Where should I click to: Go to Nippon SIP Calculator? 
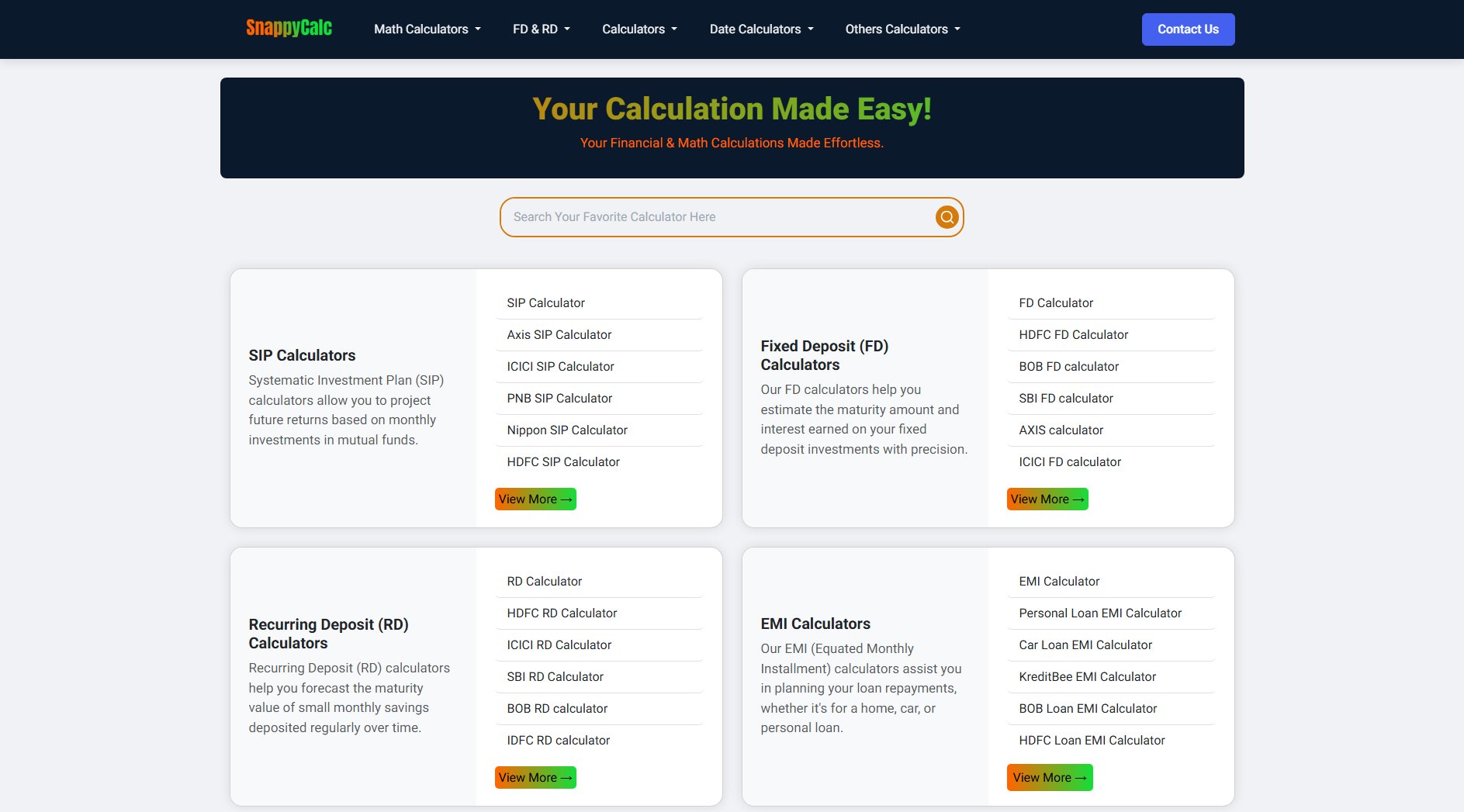coord(566,430)
